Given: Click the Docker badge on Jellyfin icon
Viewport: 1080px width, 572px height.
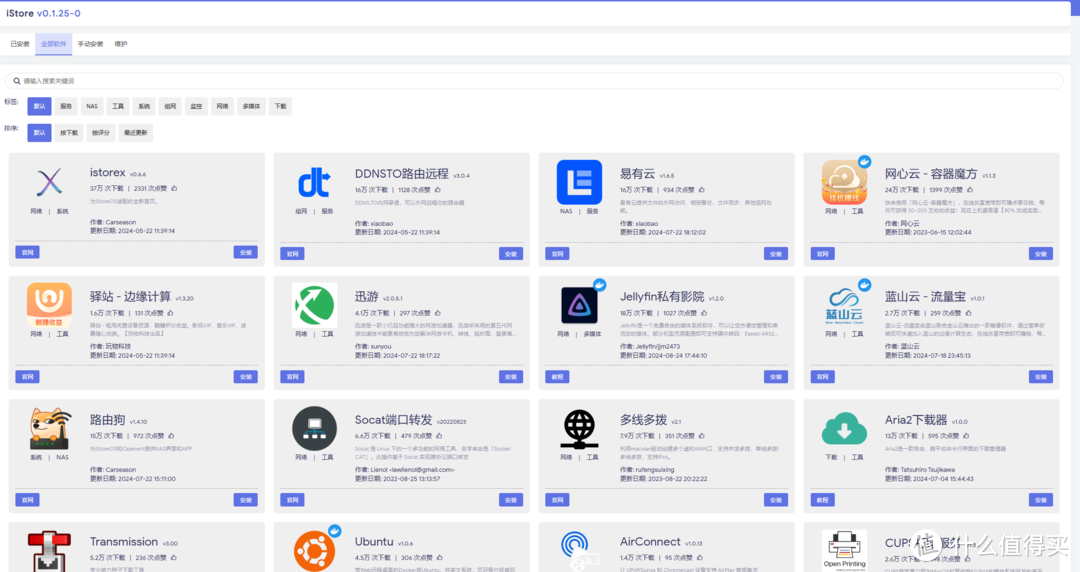Looking at the screenshot, I should pos(600,285).
